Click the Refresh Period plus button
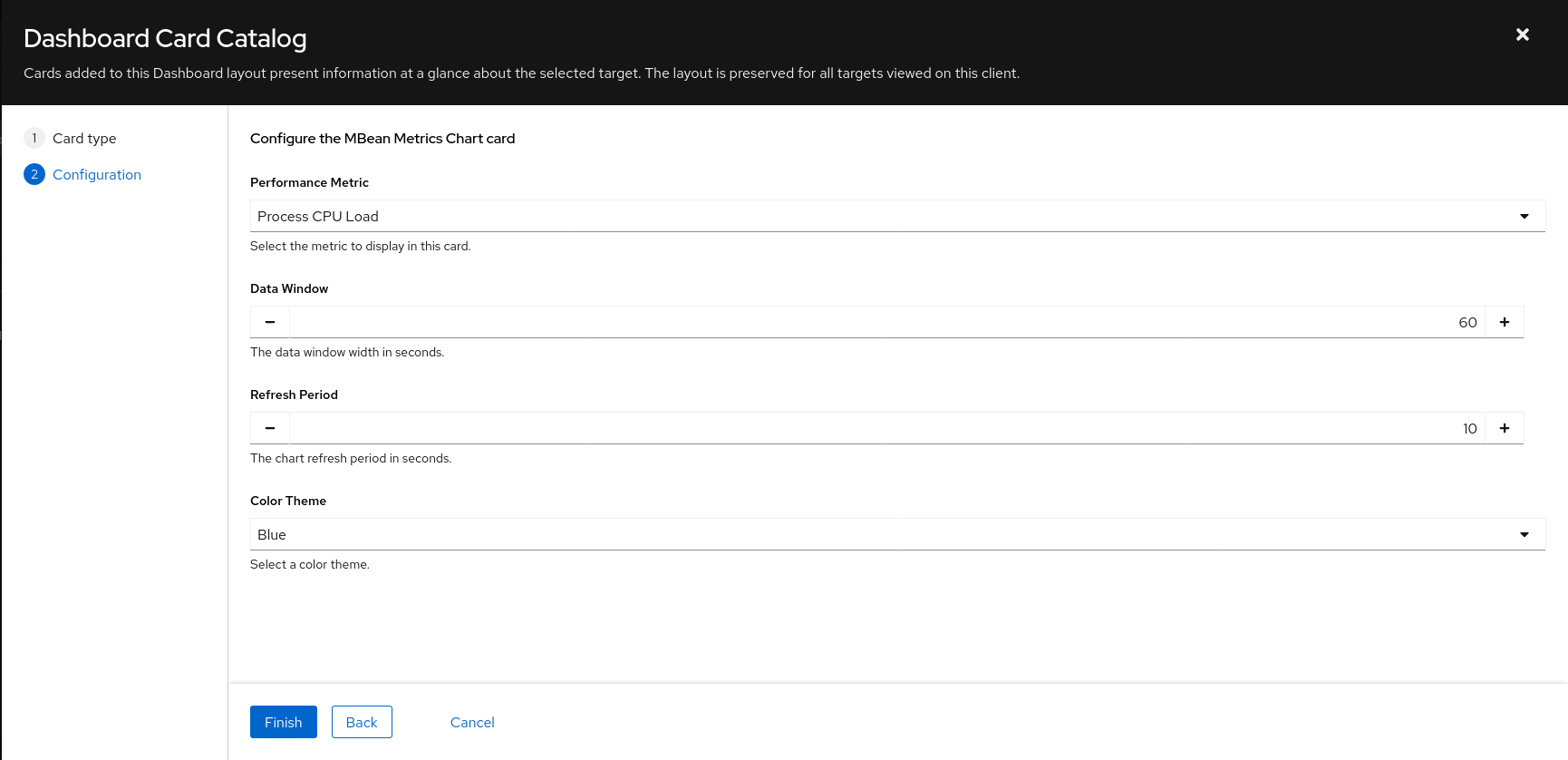The height and width of the screenshot is (760, 1568). [x=1505, y=428]
